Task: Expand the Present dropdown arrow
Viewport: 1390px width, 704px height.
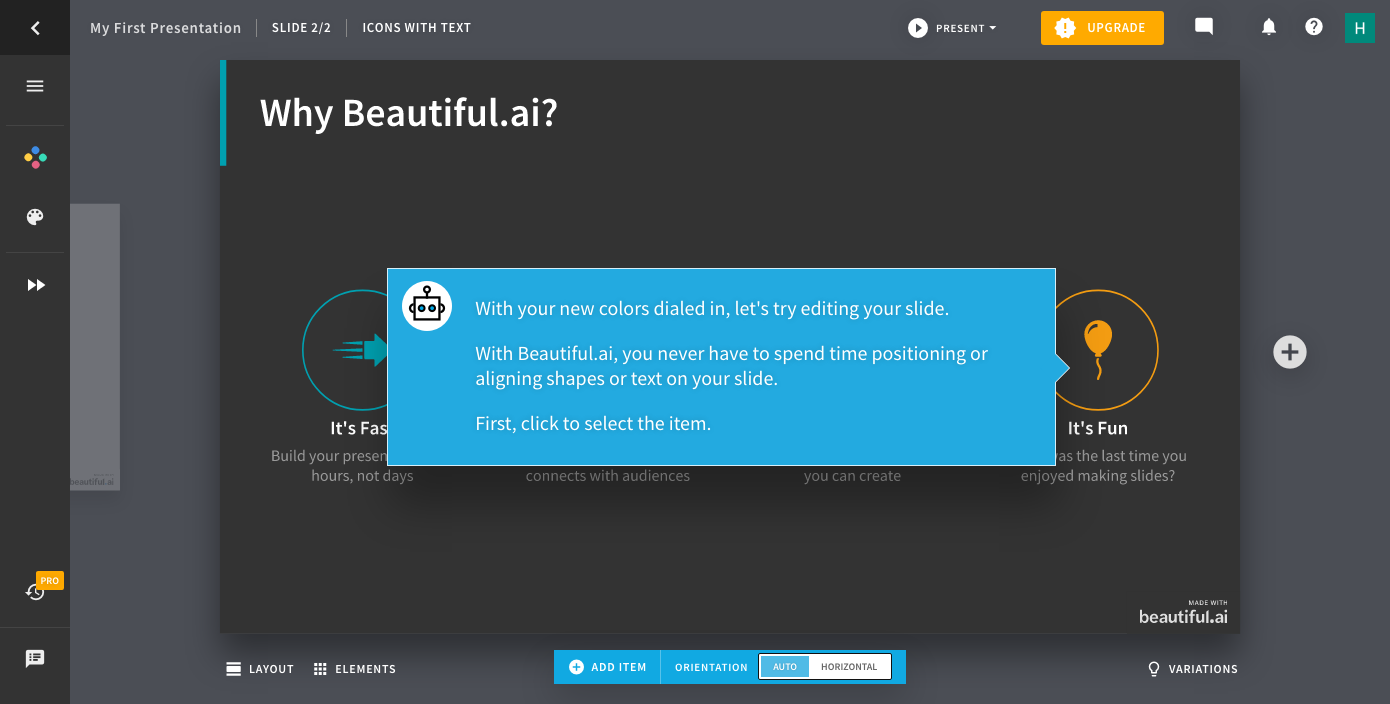Action: [x=993, y=28]
